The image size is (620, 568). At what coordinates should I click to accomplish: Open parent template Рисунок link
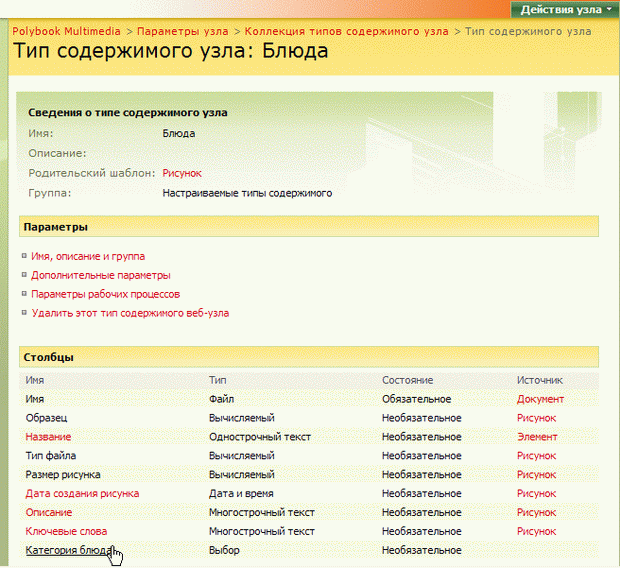click(182, 173)
